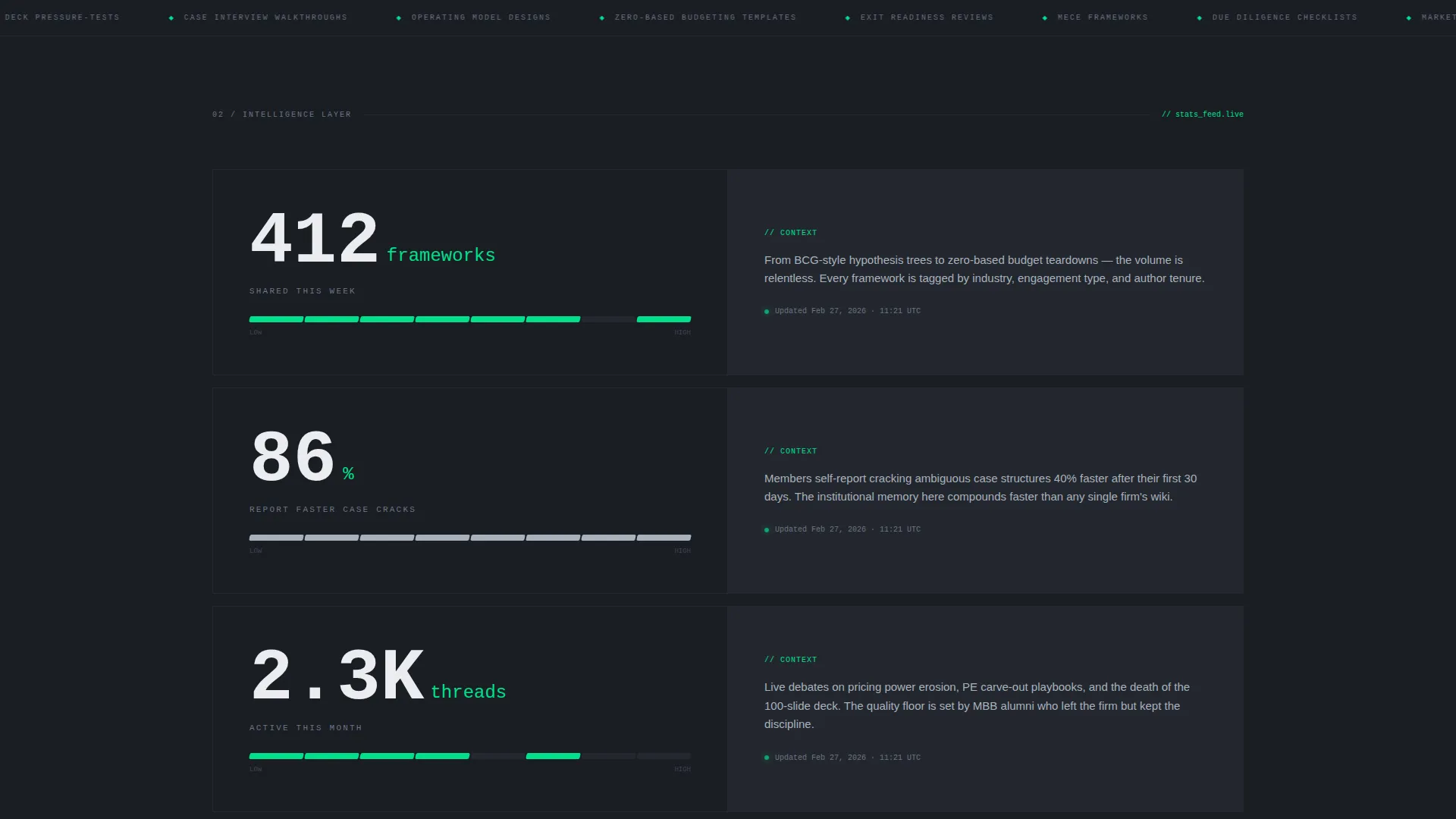Screen dimensions: 1456x819
Task: Click the Updated timestamp in the threads card
Action: (x=848, y=758)
